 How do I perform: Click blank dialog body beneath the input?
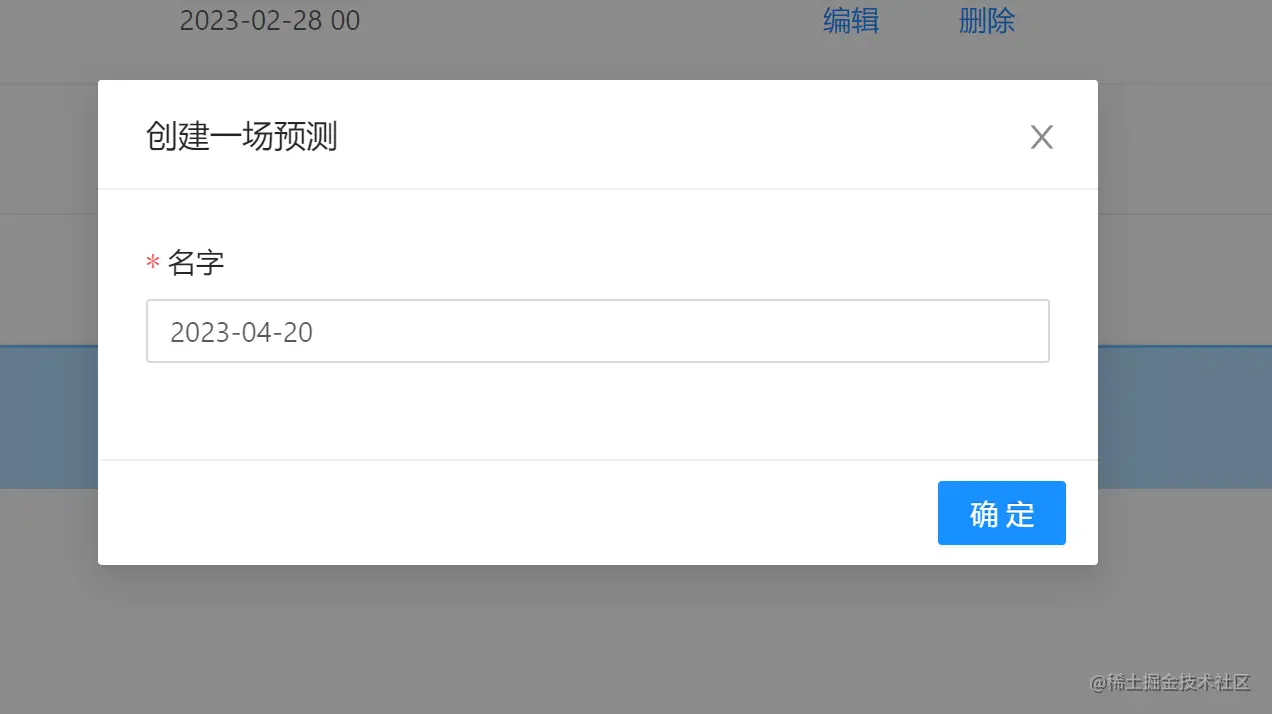click(x=598, y=410)
